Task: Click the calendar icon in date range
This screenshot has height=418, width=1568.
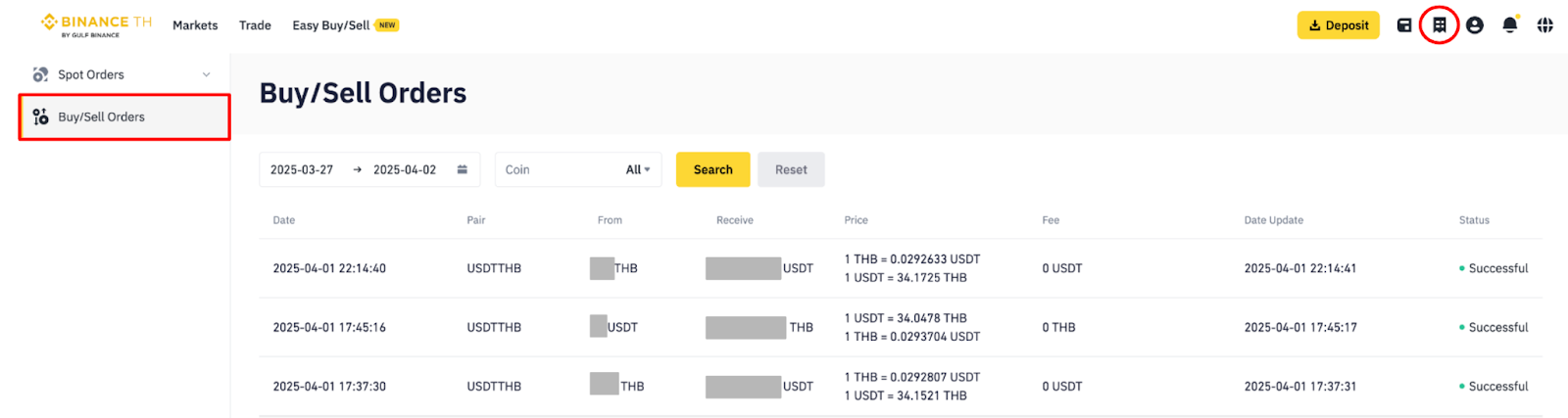Action: click(x=463, y=169)
